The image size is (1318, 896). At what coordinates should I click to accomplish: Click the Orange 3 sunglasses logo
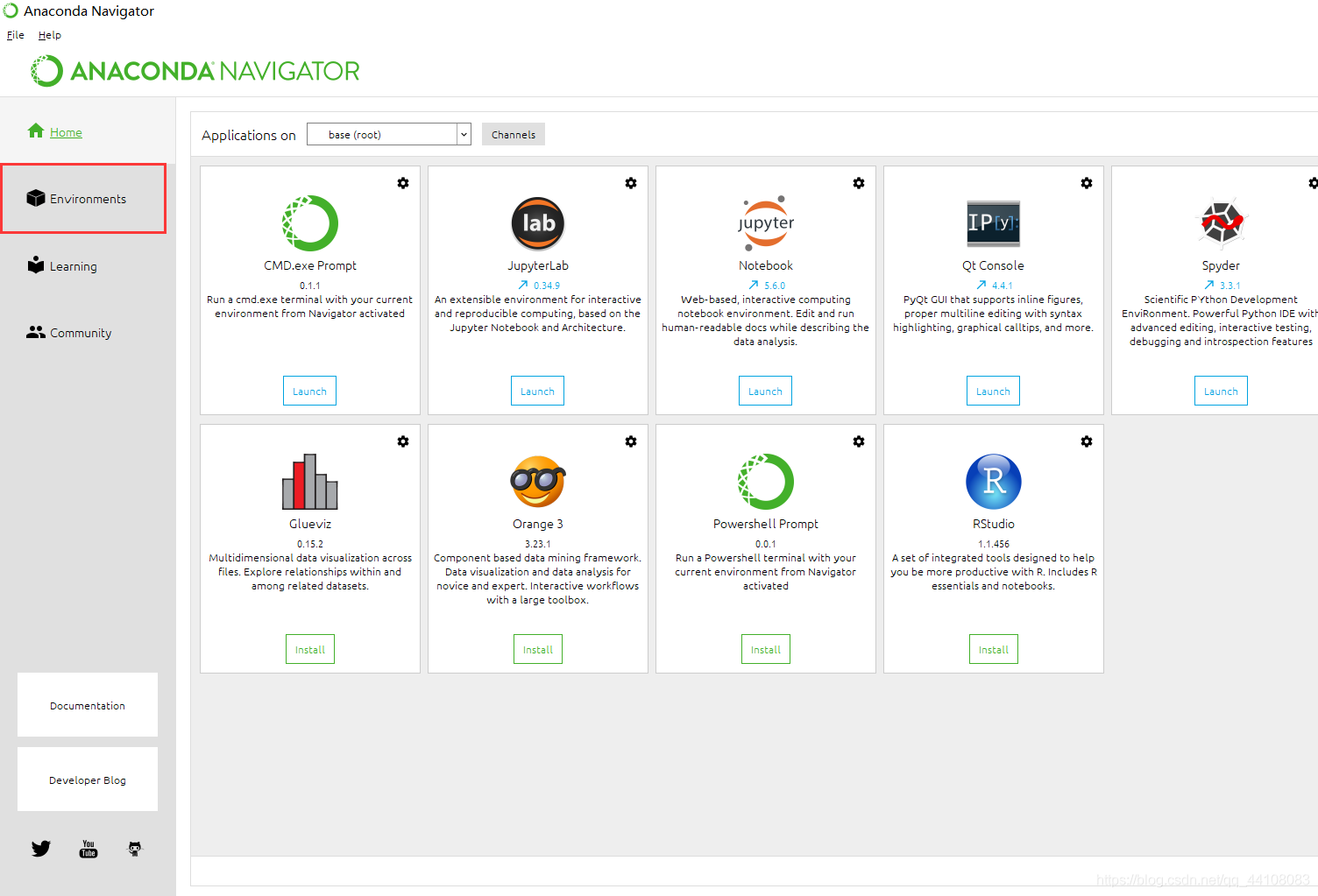tap(538, 481)
